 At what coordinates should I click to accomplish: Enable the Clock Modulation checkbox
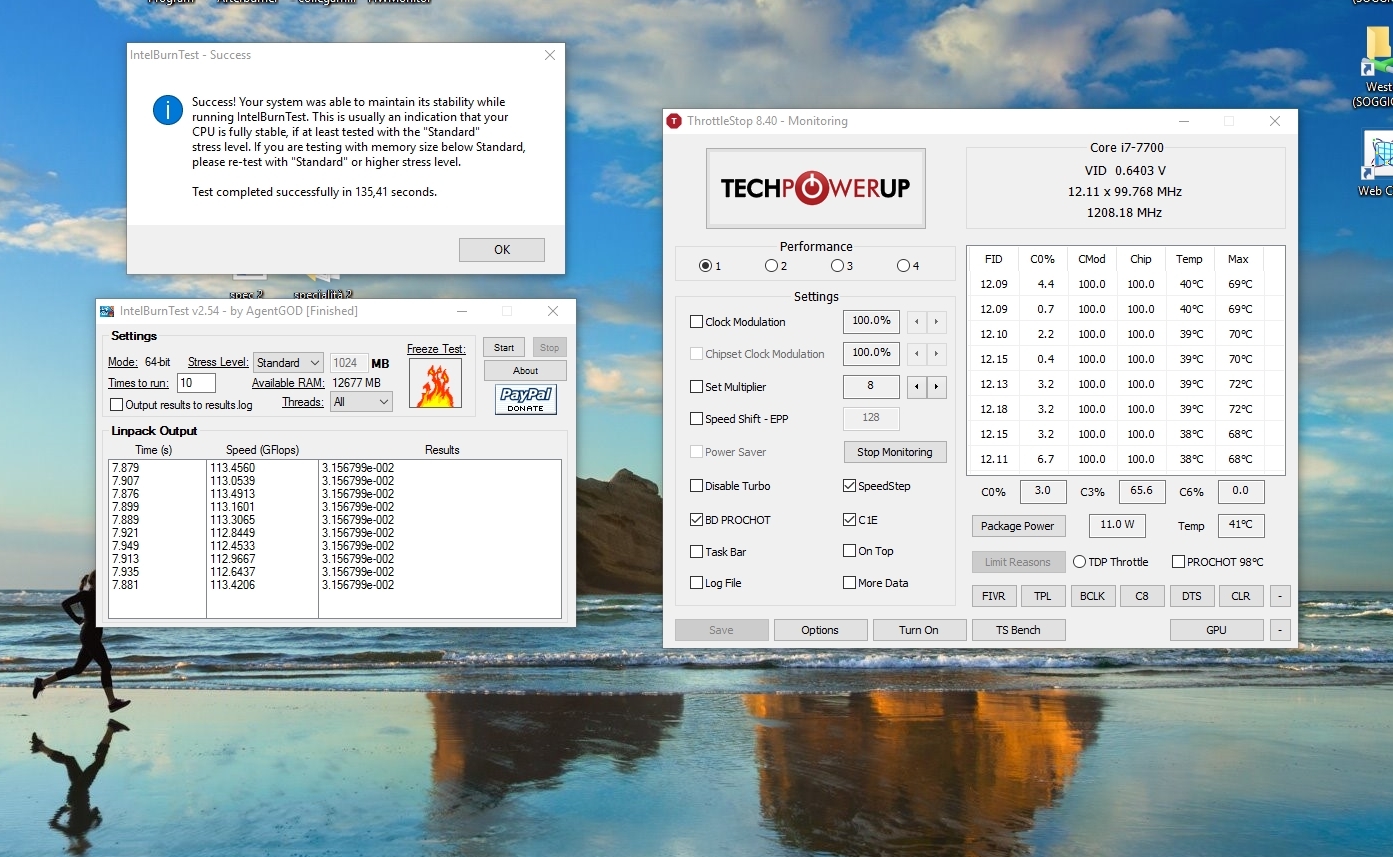click(x=696, y=322)
